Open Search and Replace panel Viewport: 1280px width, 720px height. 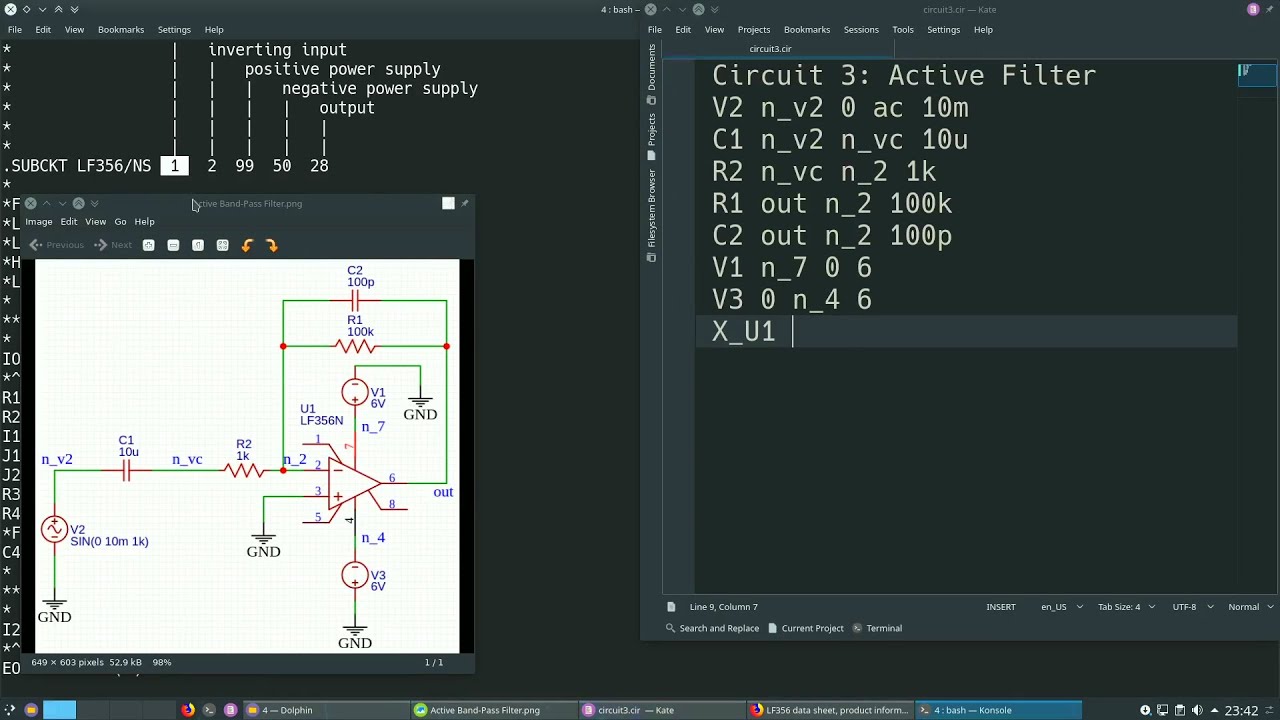pyautogui.click(x=712, y=628)
